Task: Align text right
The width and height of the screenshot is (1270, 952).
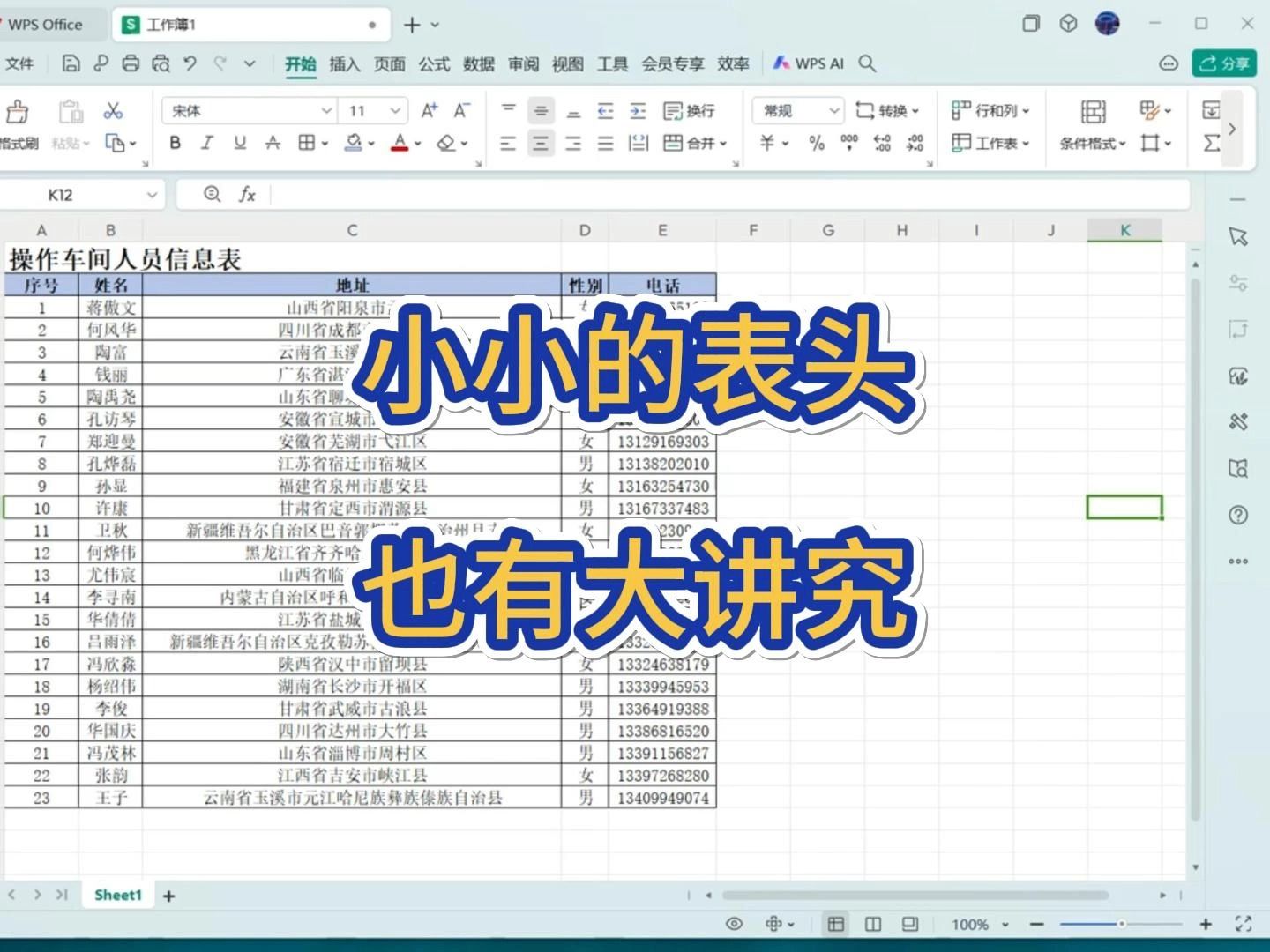Action: 573,143
